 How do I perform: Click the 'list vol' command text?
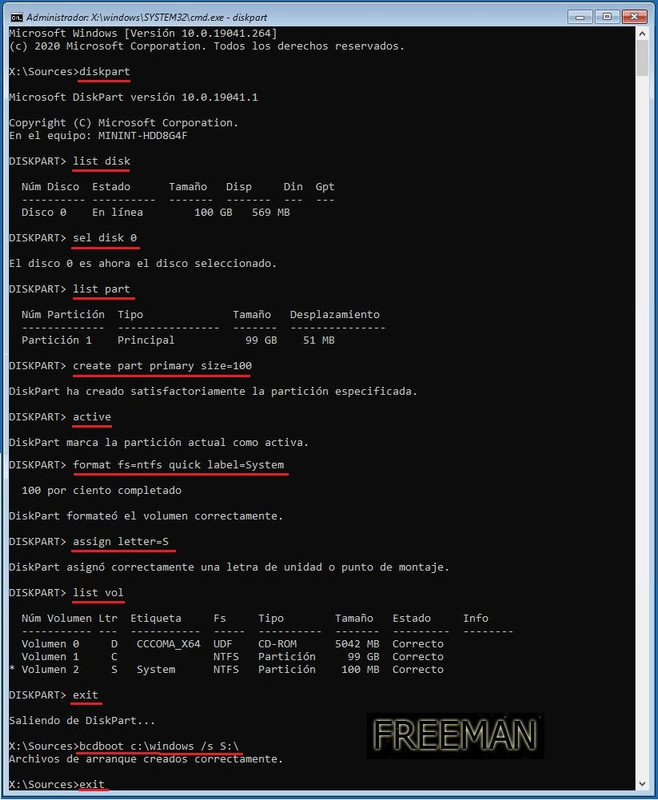point(98,592)
